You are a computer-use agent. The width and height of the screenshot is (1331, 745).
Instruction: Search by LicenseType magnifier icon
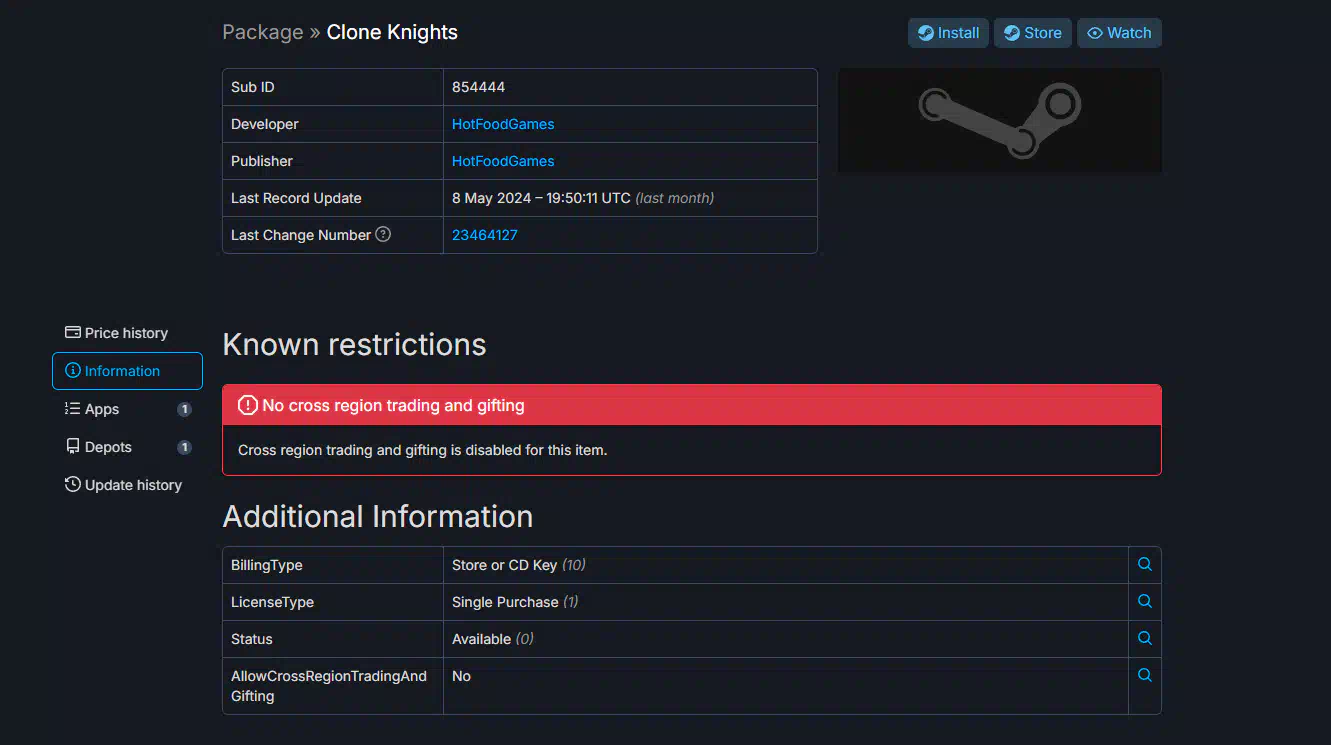(x=1145, y=601)
